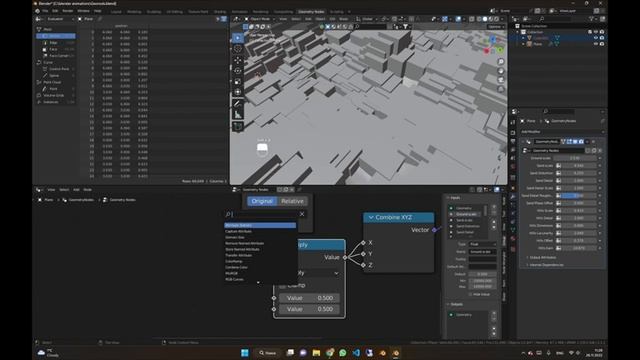Collapse the Combine XYZ node
640x360 pixels.
[x=371, y=217]
